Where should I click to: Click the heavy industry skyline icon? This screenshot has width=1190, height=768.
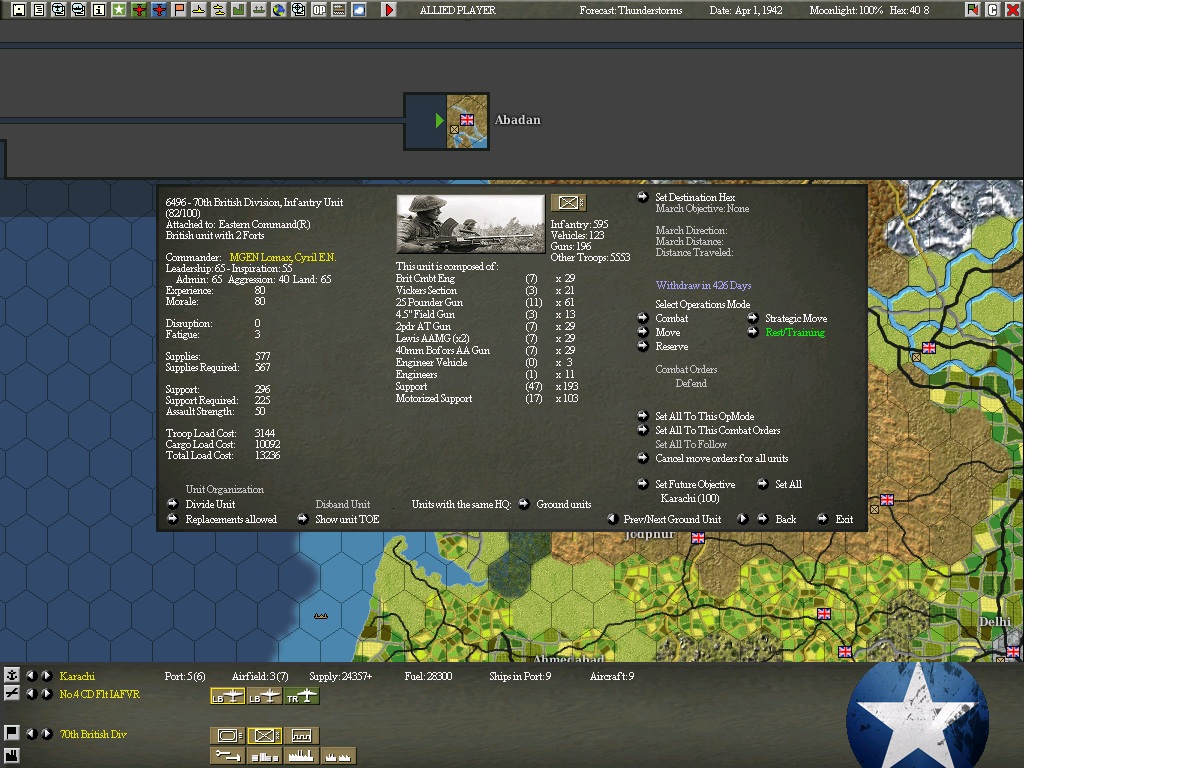301,756
